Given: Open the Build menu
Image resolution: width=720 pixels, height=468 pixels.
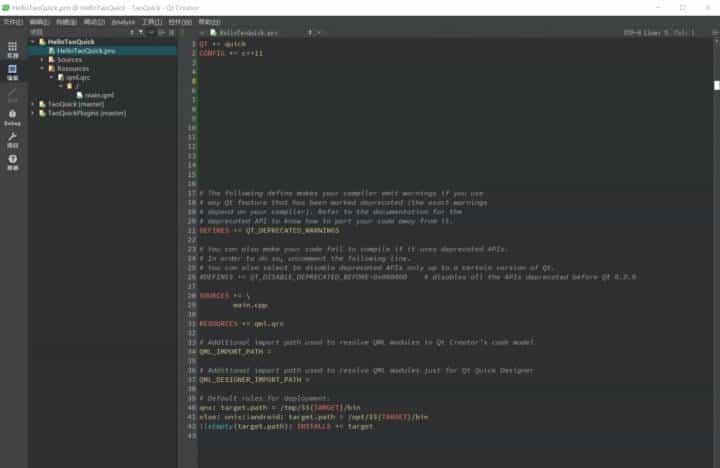Looking at the screenshot, I should 67,22.
